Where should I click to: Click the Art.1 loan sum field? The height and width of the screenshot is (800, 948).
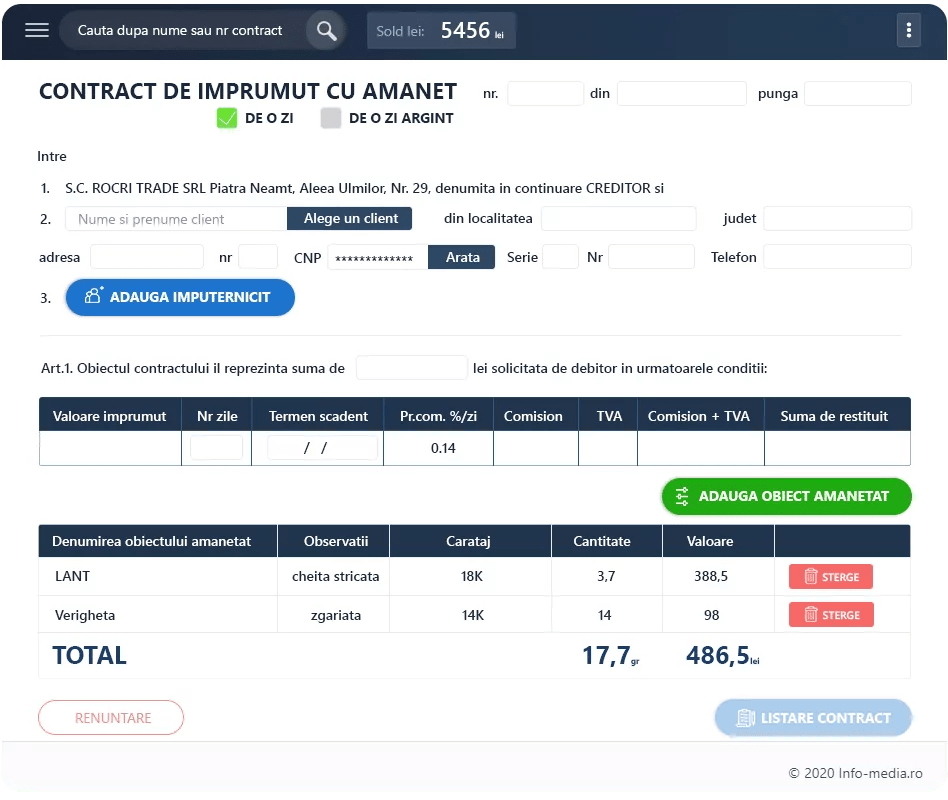[411, 368]
